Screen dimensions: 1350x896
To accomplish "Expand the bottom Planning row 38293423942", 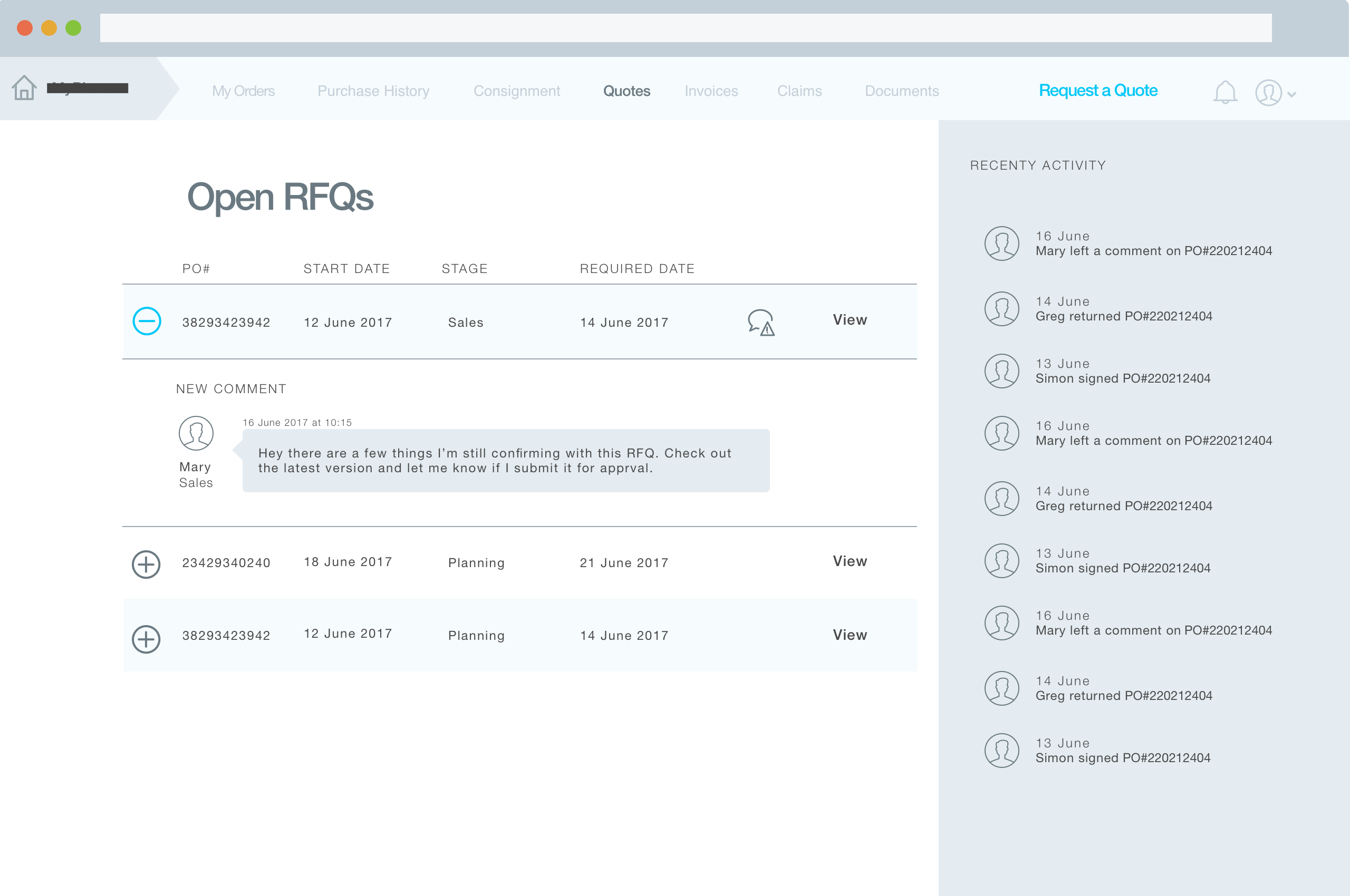I will [146, 639].
